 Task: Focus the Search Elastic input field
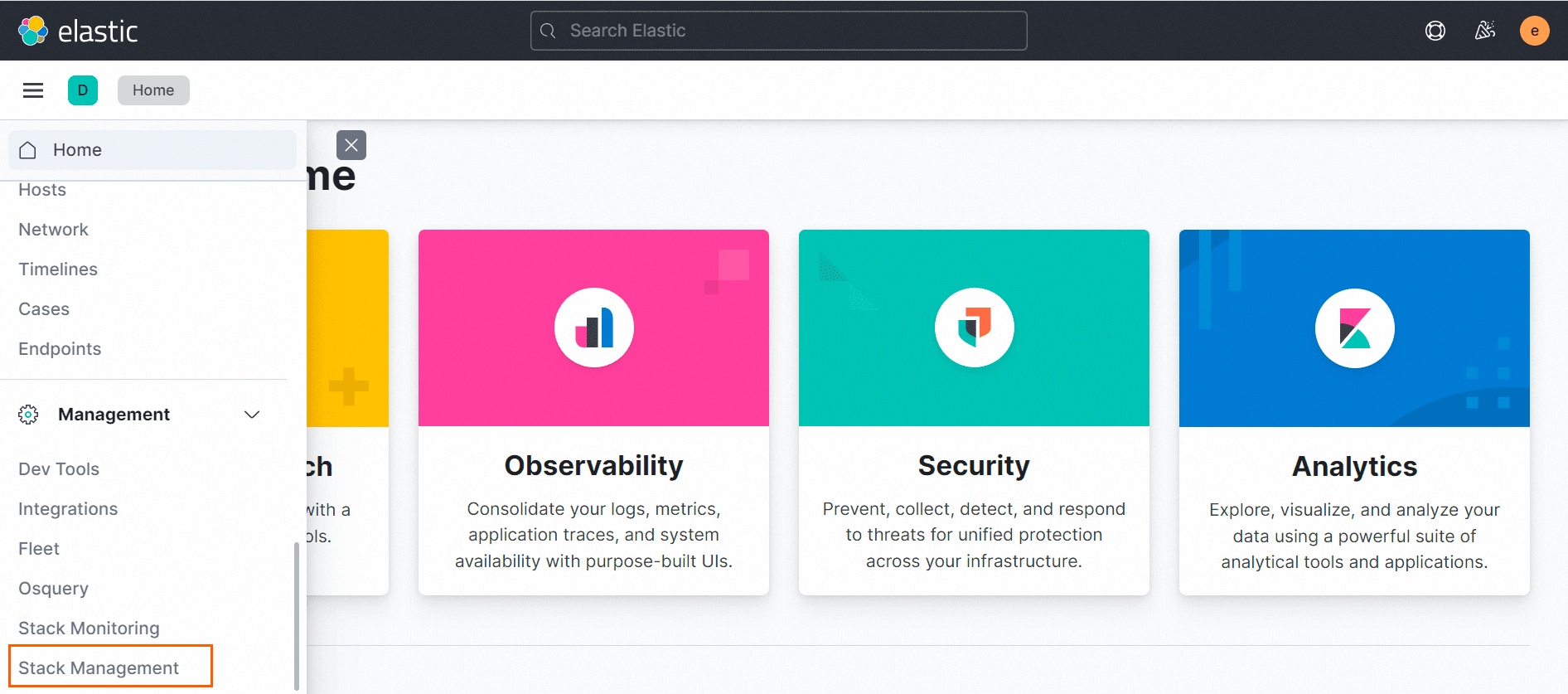779,31
